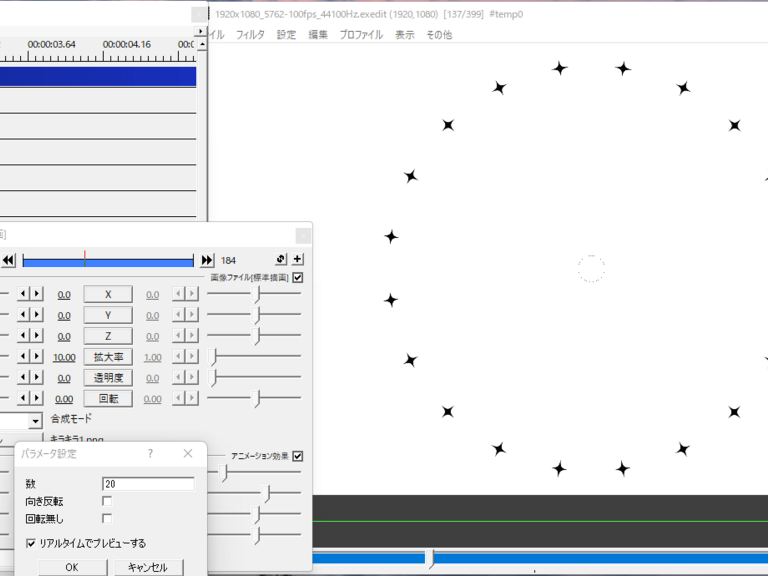Click the object position bar in settings dialog
The image size is (768, 576).
click(108, 261)
